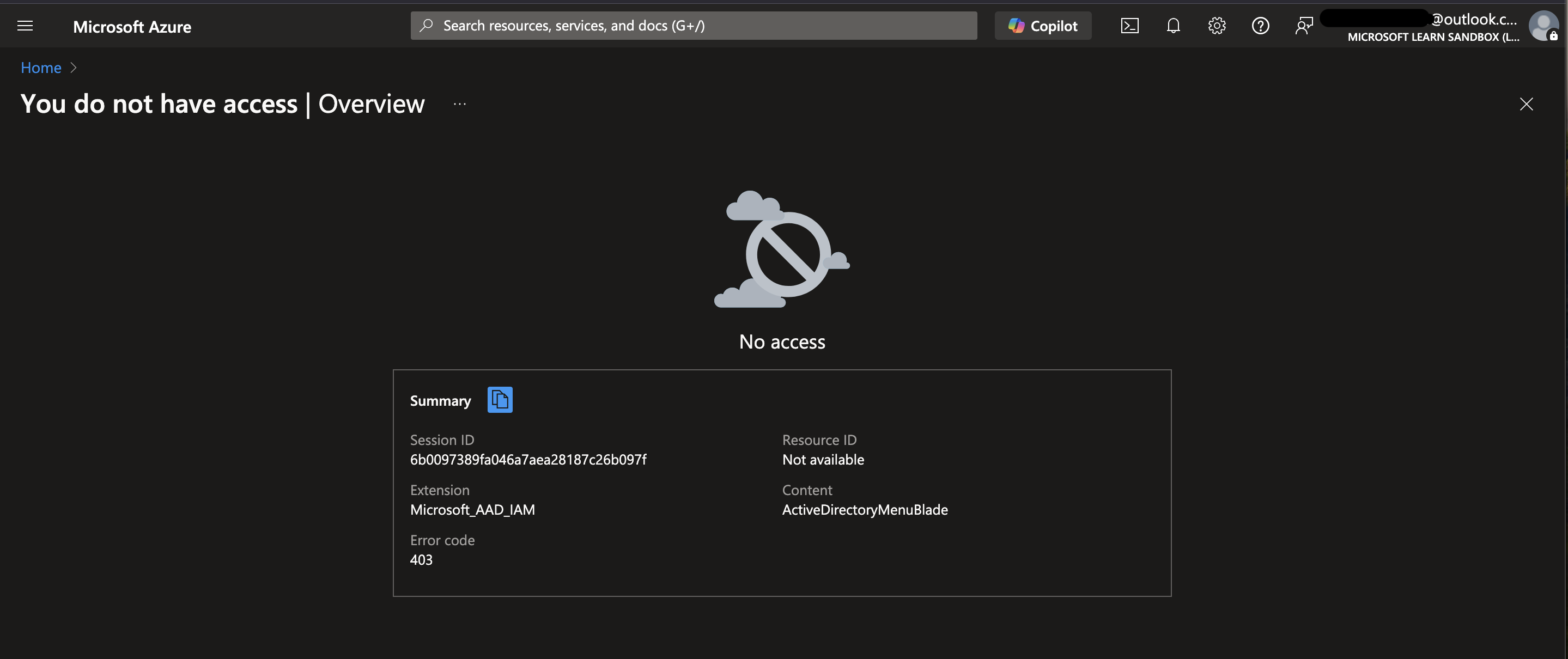1568x659 pixels.
Task: Expand the breadcrumb chevron after Home
Action: tap(74, 68)
